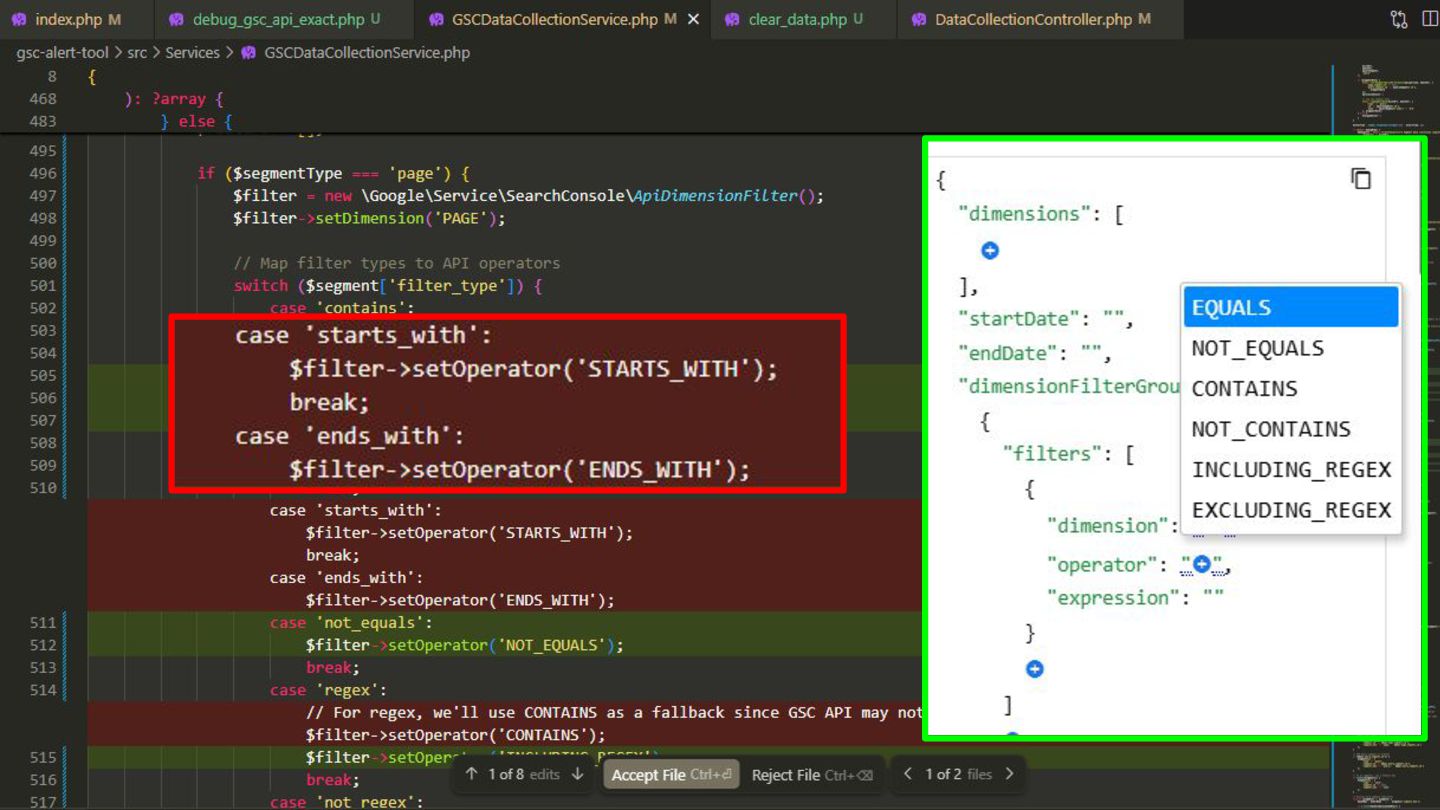Jump to sticky line 468 "): ?array {"
This screenshot has height=810, width=1440.
point(174,99)
